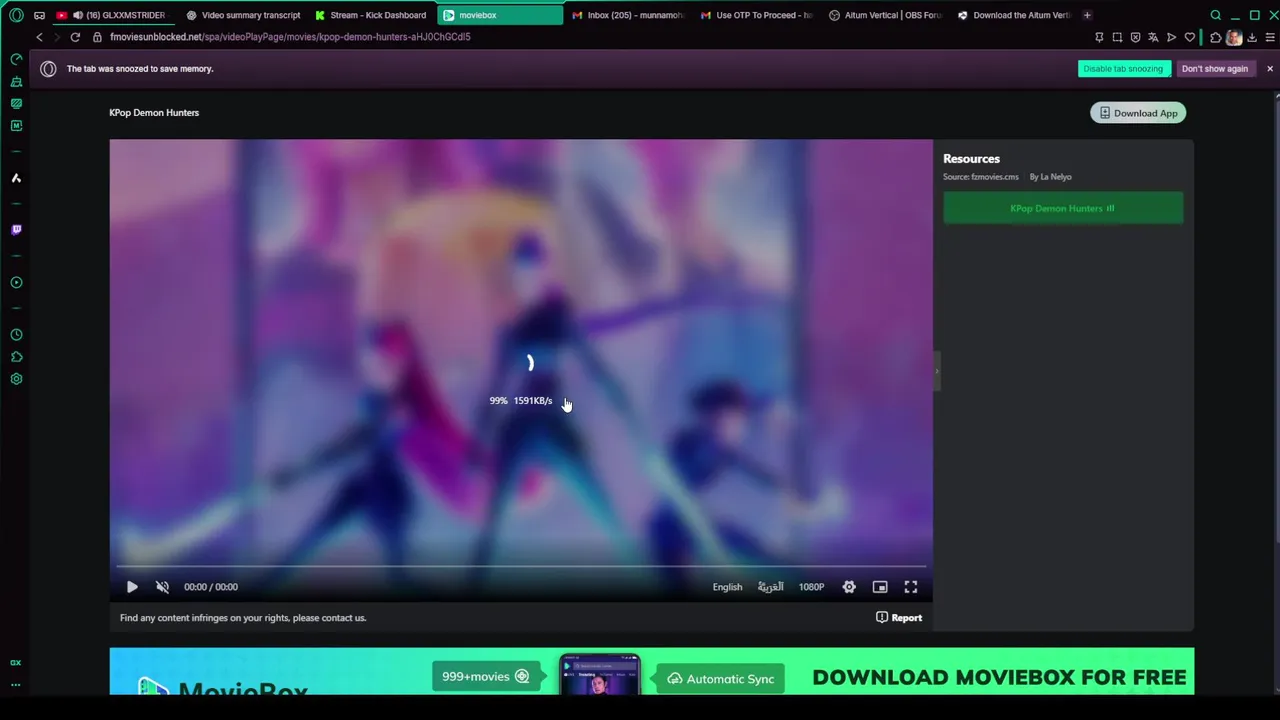Screen dimensions: 1280x720
Task: Switch to GLXXMSTRIDER YouTube tab
Action: pos(112,15)
